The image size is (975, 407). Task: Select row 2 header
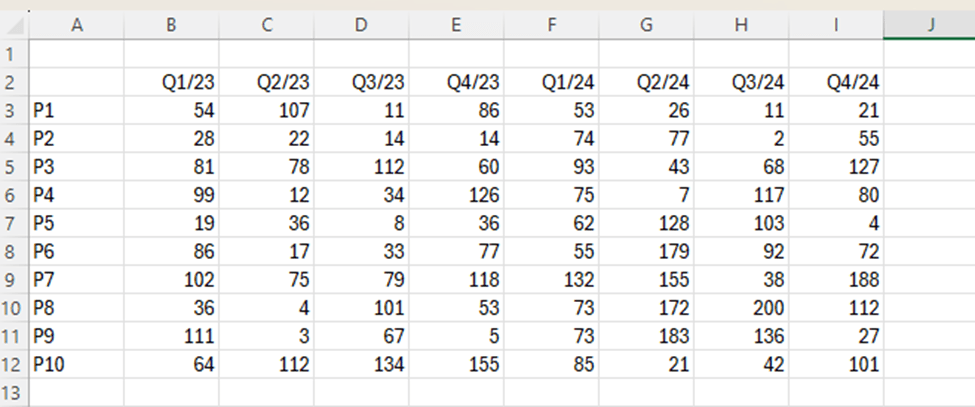(x=14, y=82)
